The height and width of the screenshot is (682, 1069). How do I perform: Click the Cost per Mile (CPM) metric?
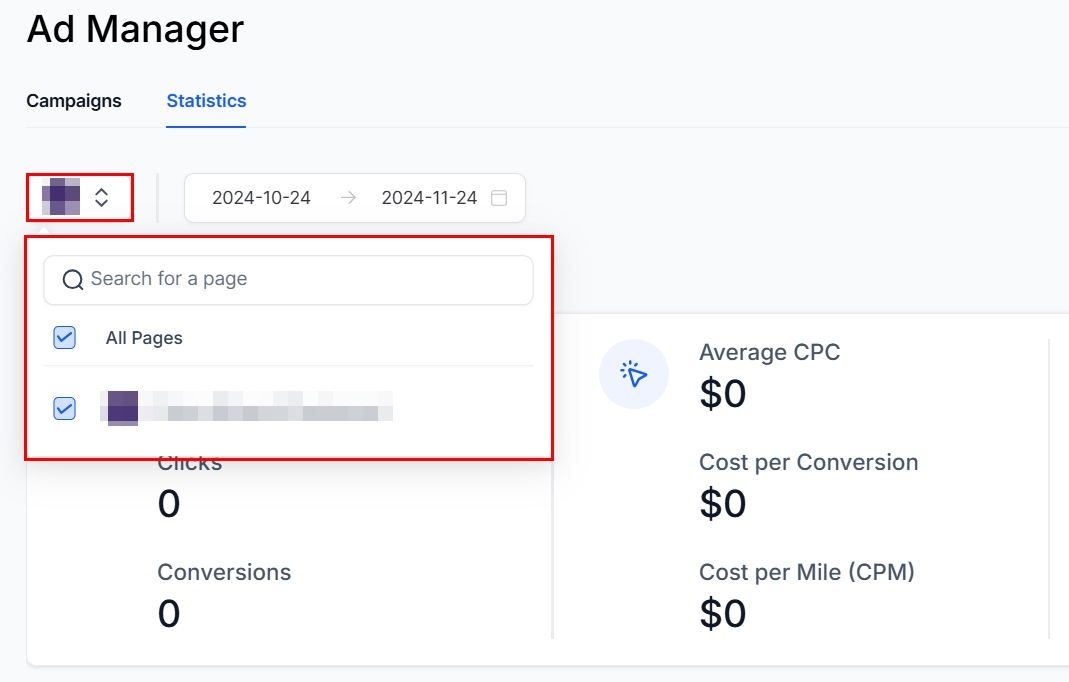[806, 573]
